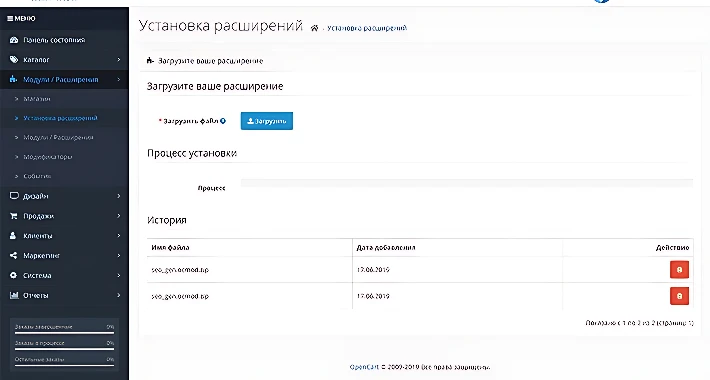Screen dimensions: 710x380
Task: Click the home icon in the breadcrumb
Action: point(314,28)
